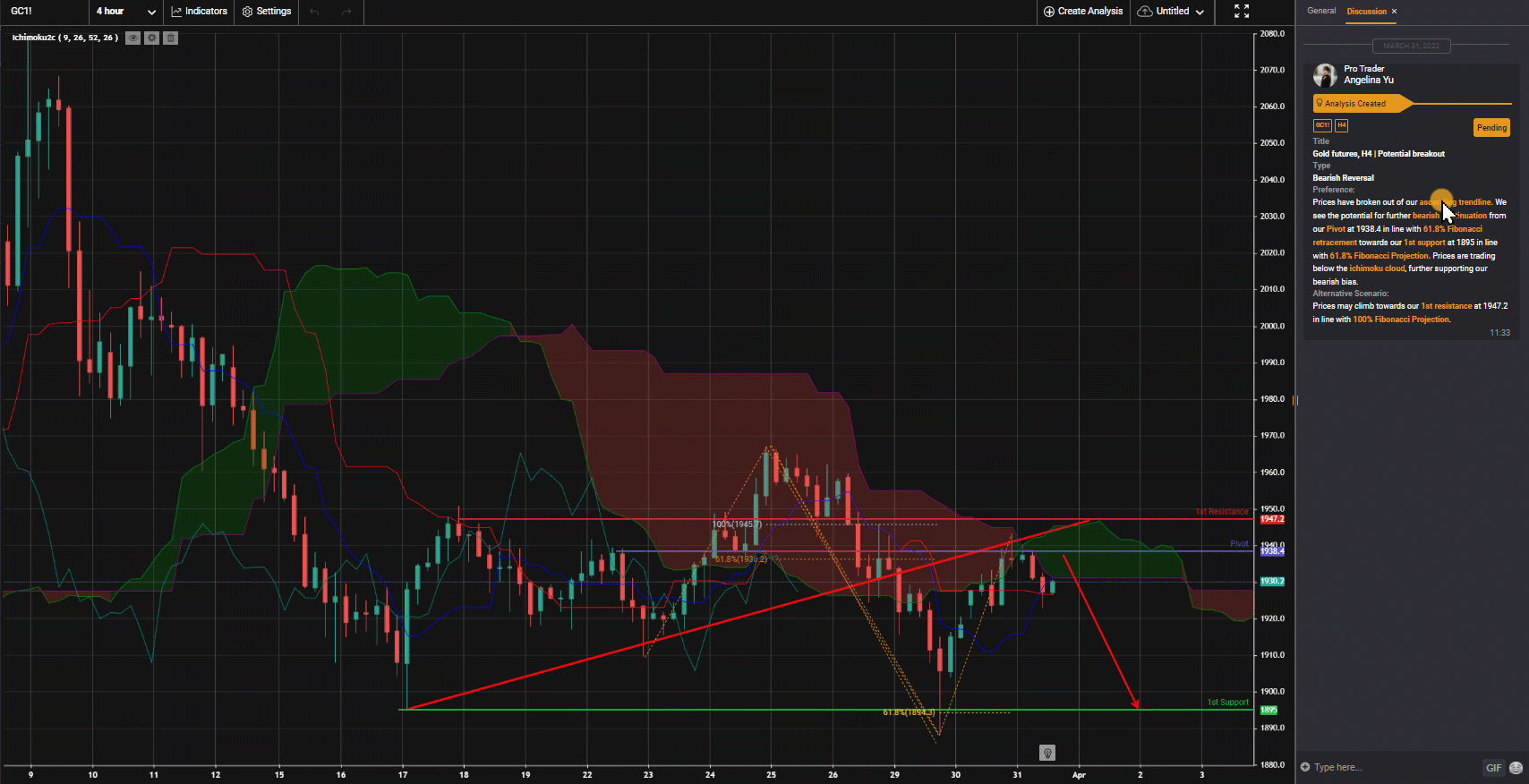Click the Analysis Created banner
Image resolution: width=1529 pixels, height=784 pixels.
pyautogui.click(x=1362, y=104)
